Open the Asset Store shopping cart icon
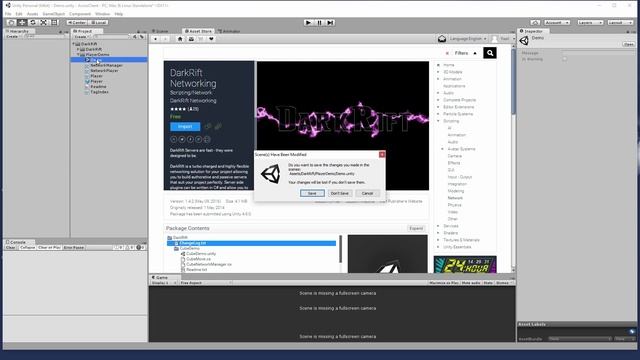This screenshot has width=640, height=360. (201, 39)
